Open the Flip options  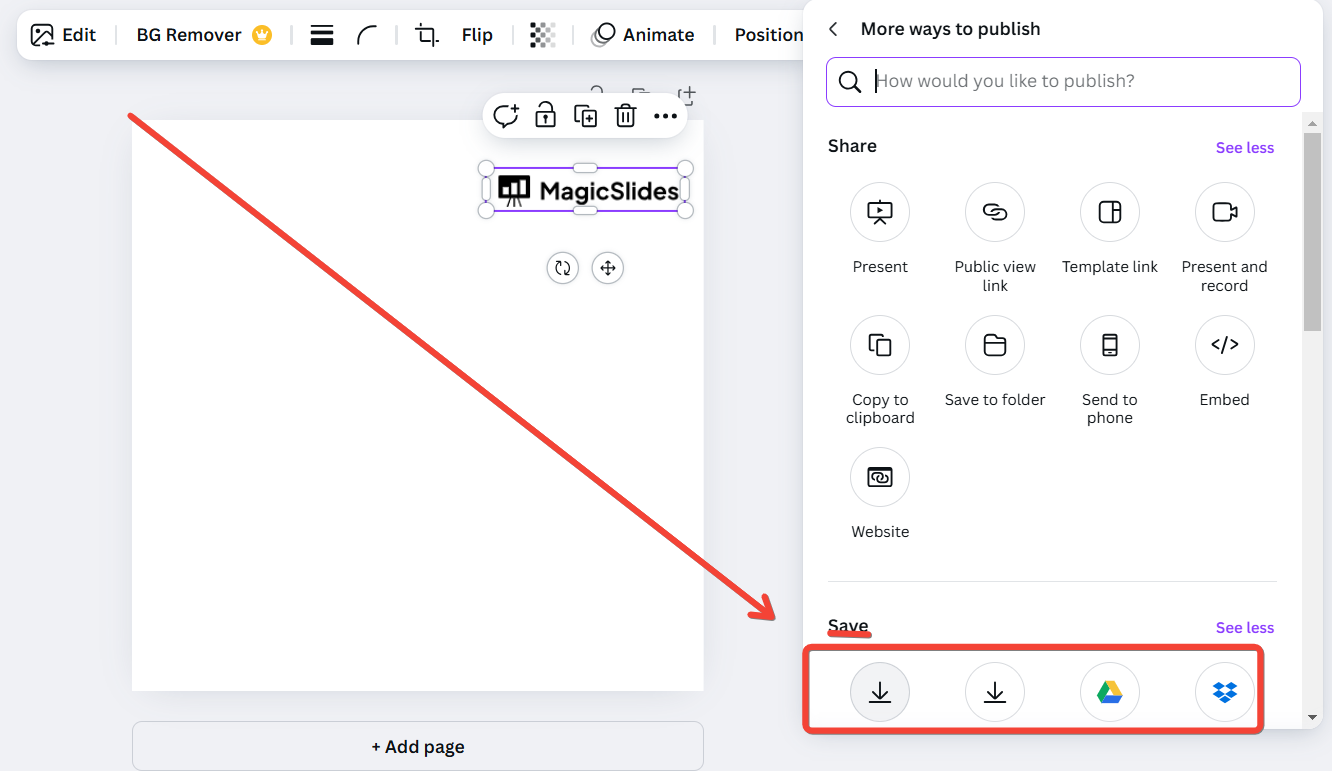tap(477, 35)
